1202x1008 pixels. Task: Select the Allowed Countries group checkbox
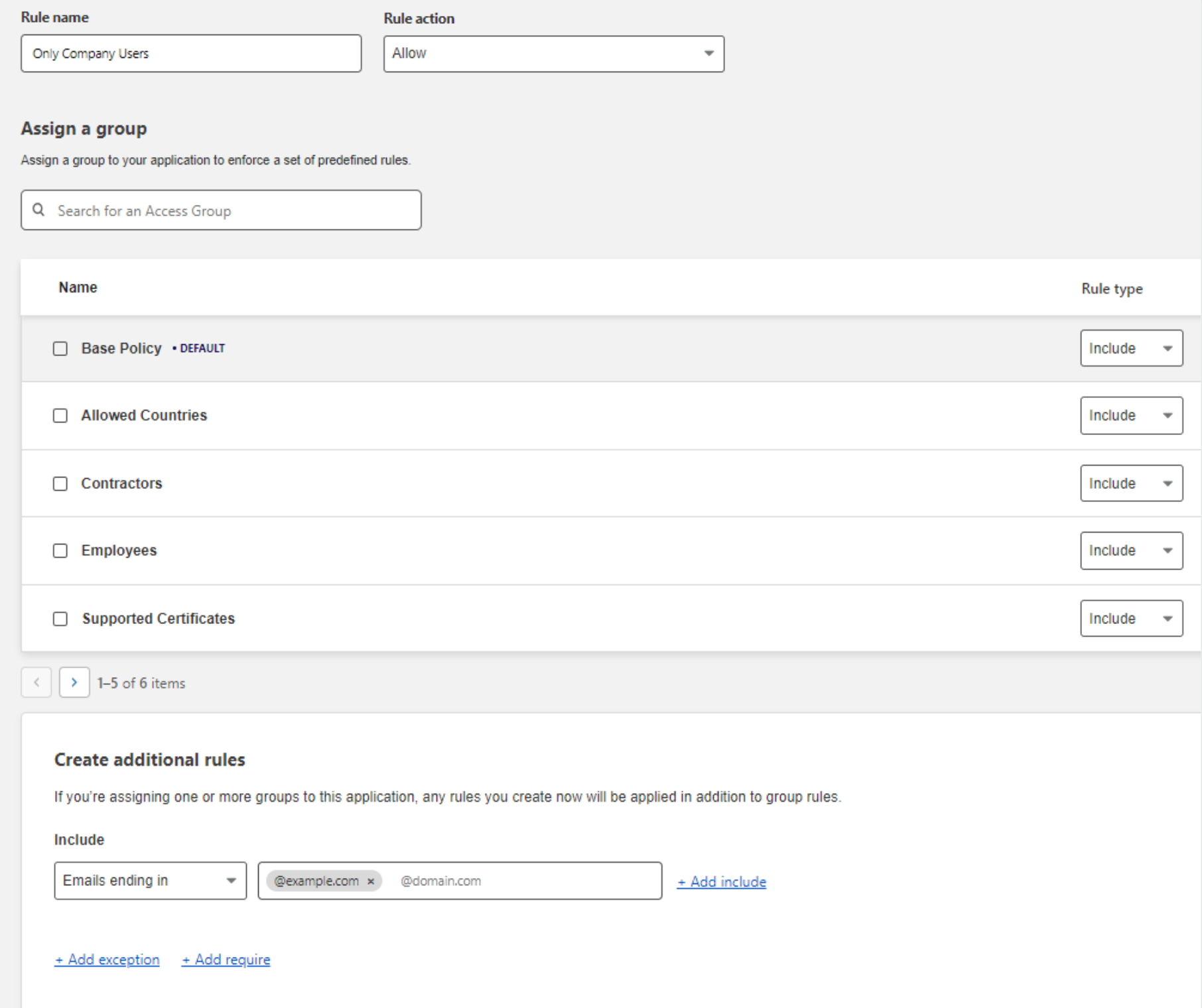(x=60, y=416)
